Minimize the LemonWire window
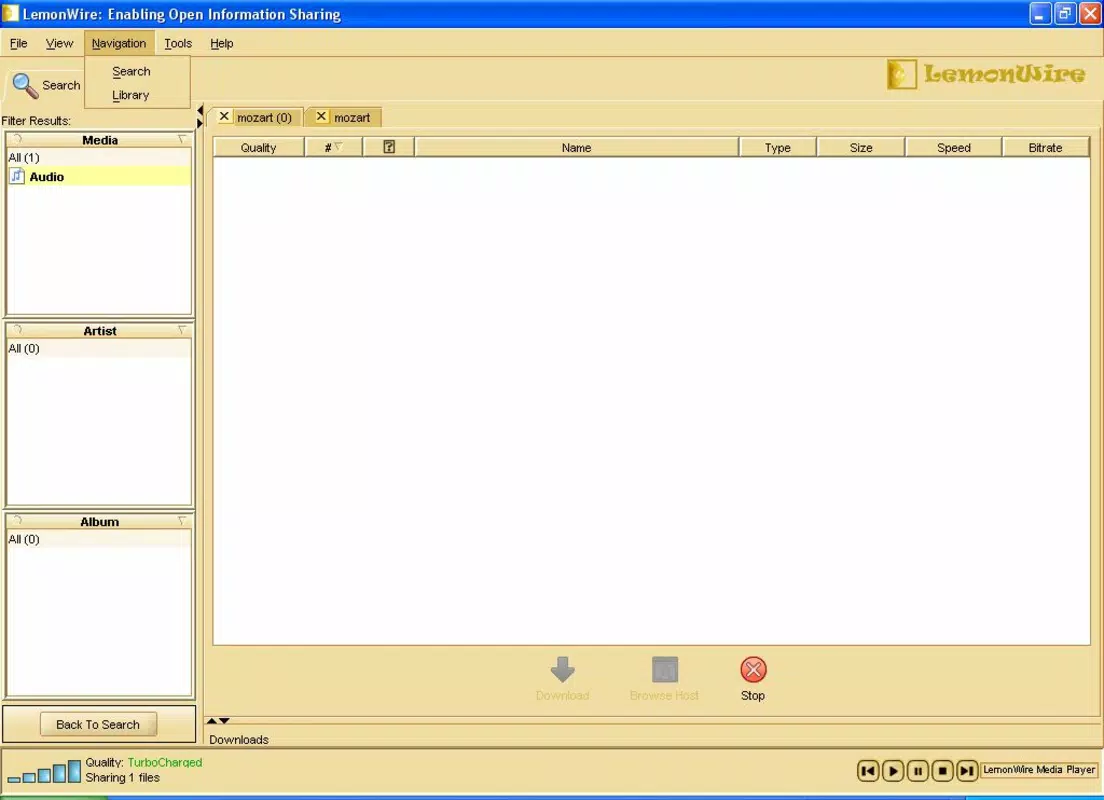This screenshot has height=800, width=1104. [x=1040, y=13]
